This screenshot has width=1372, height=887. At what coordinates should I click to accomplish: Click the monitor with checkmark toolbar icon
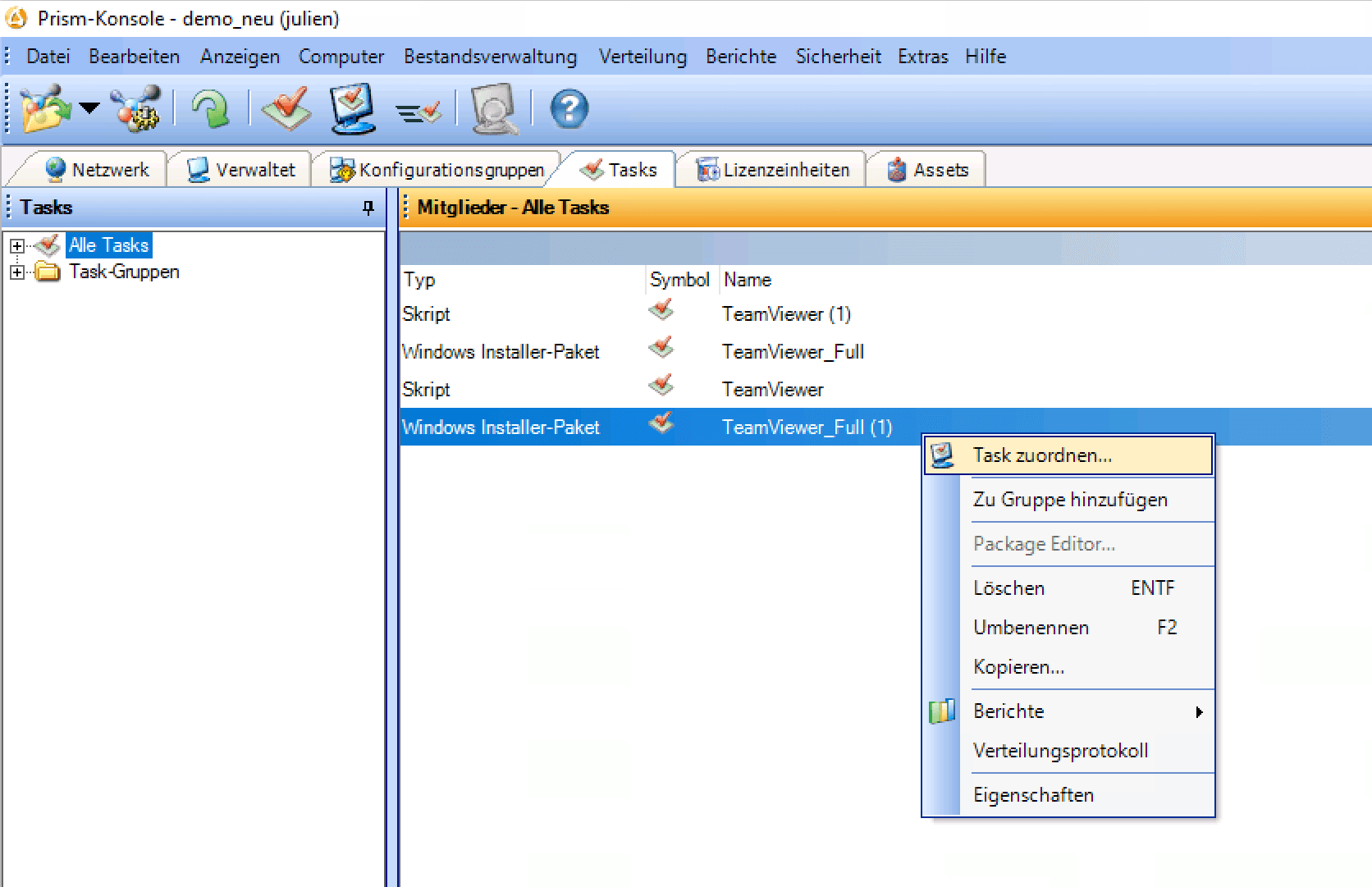(353, 109)
